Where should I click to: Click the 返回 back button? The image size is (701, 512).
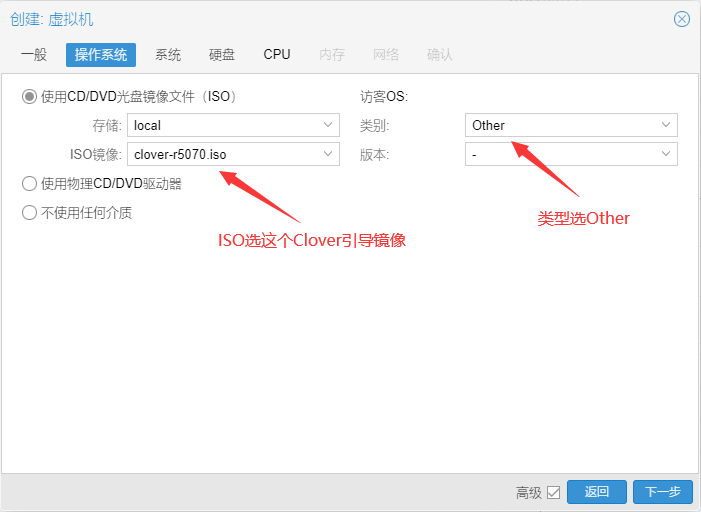(597, 492)
